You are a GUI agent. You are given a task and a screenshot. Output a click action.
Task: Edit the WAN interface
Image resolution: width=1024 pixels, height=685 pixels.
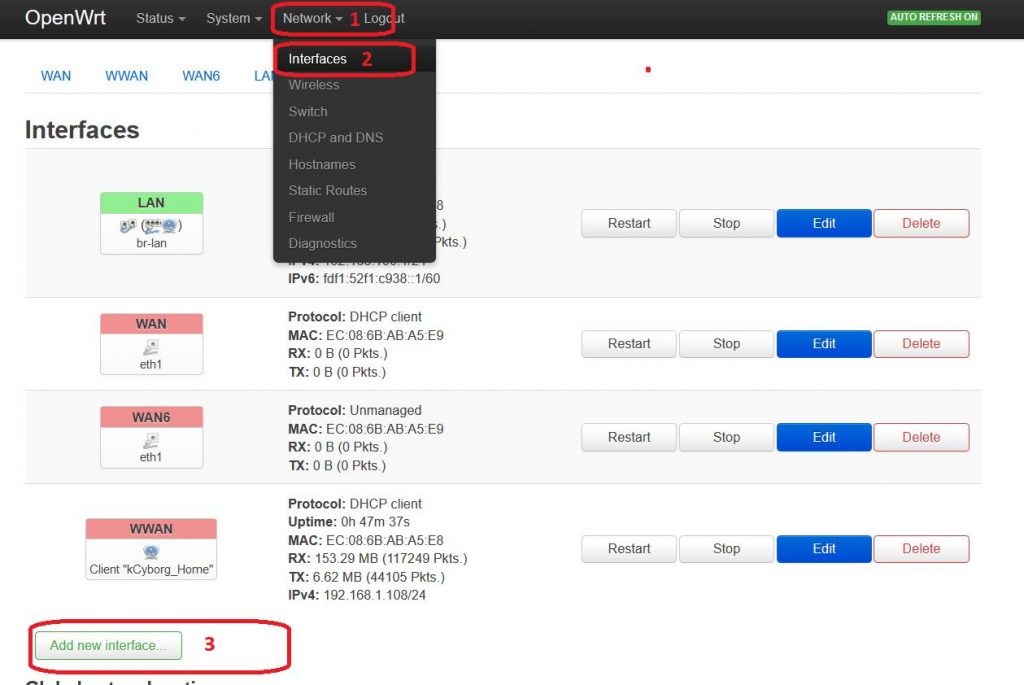click(x=824, y=343)
